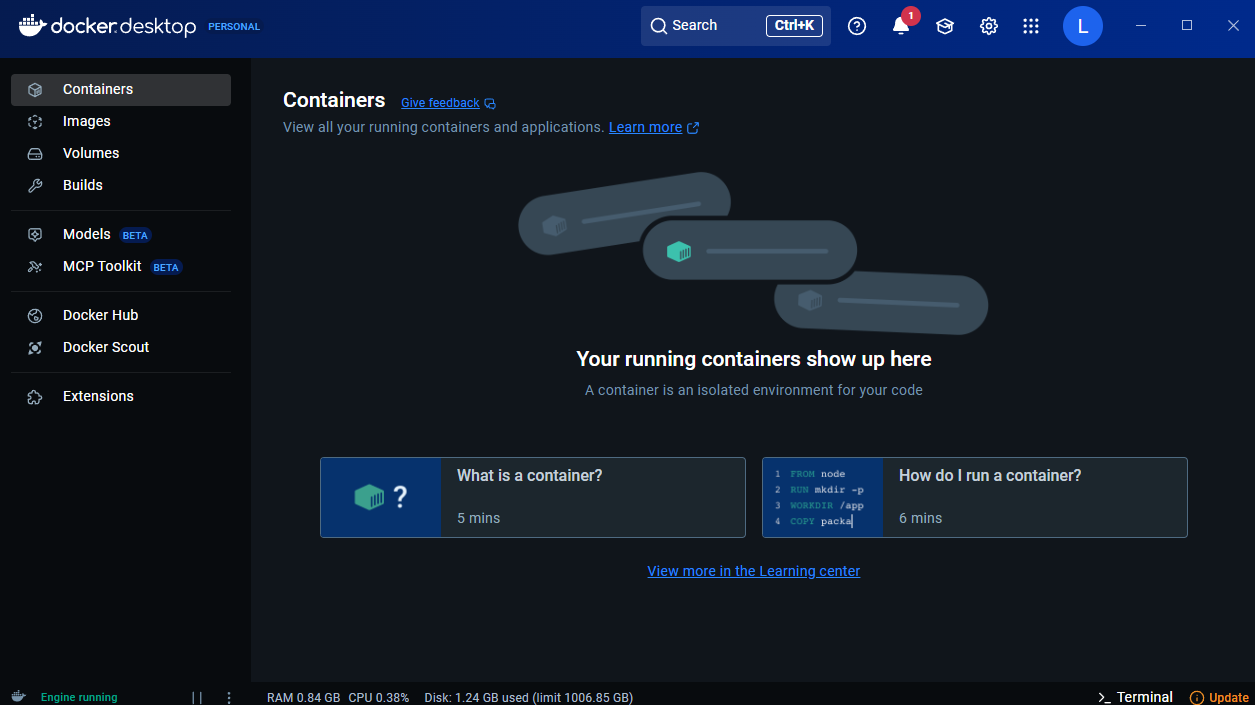This screenshot has height=705, width=1255.
Task: Open the 'What is a container?' card
Action: [x=533, y=498]
